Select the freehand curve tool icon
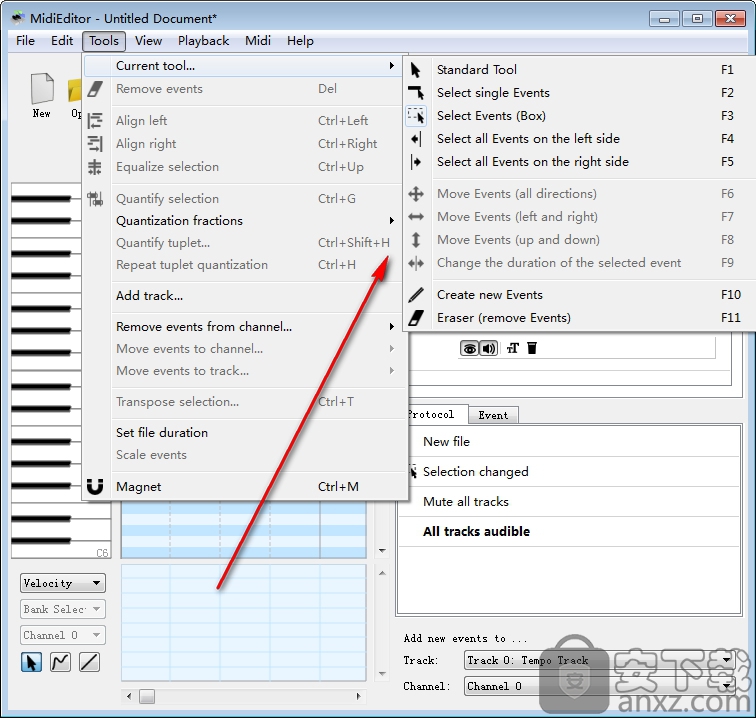 (60, 662)
